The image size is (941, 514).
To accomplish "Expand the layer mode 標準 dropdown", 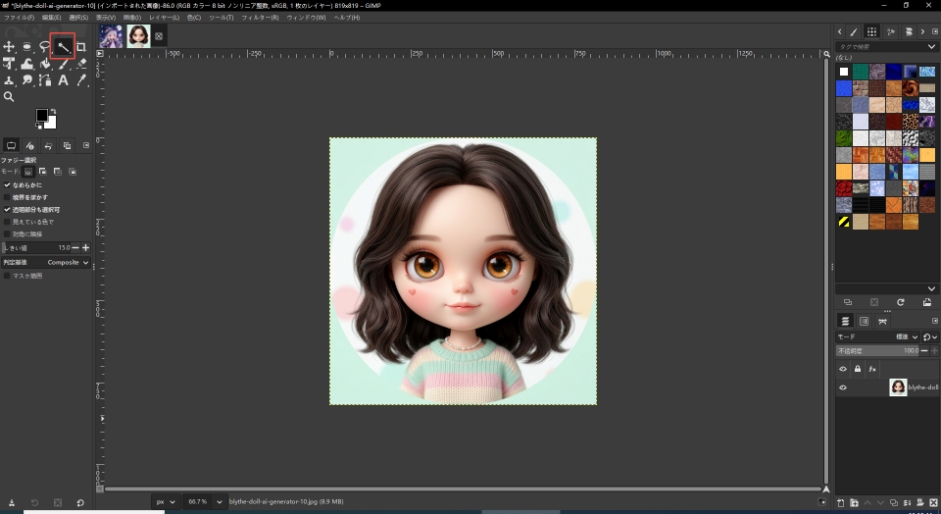I will pyautogui.click(x=905, y=337).
